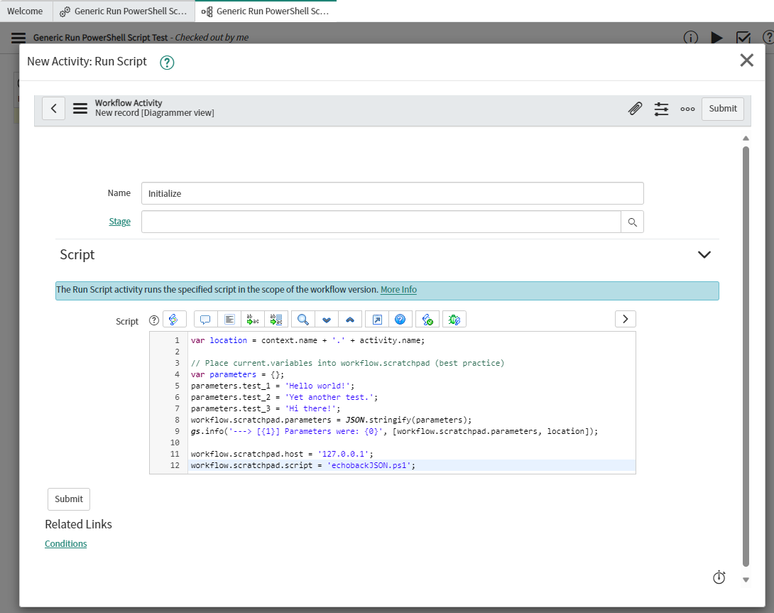Open the attachments paperclip icon
The width and height of the screenshot is (774, 613).
coord(635,109)
